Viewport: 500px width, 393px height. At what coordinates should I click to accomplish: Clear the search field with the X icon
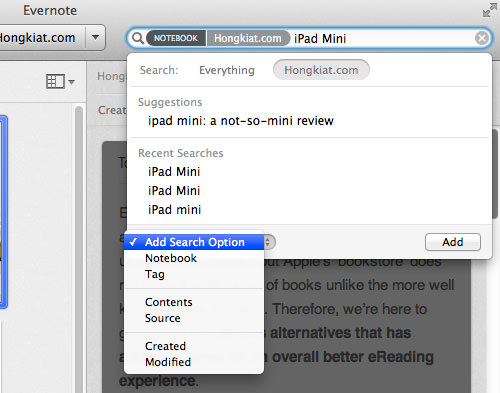pyautogui.click(x=482, y=38)
